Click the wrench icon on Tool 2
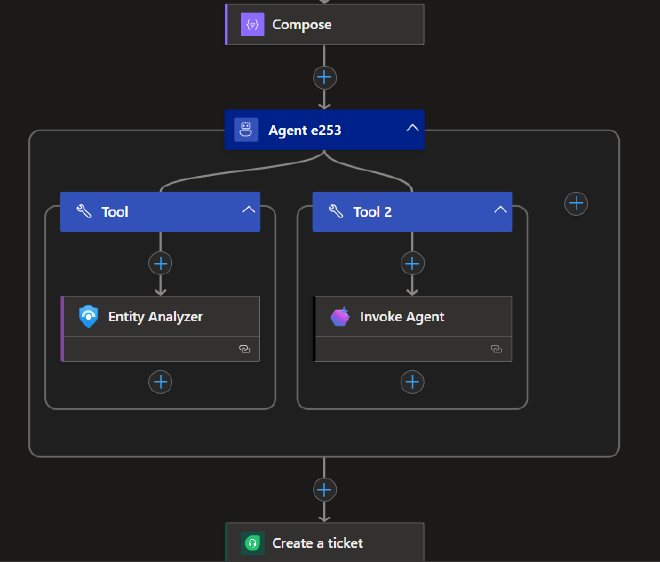The height and width of the screenshot is (562, 660). tap(336, 212)
